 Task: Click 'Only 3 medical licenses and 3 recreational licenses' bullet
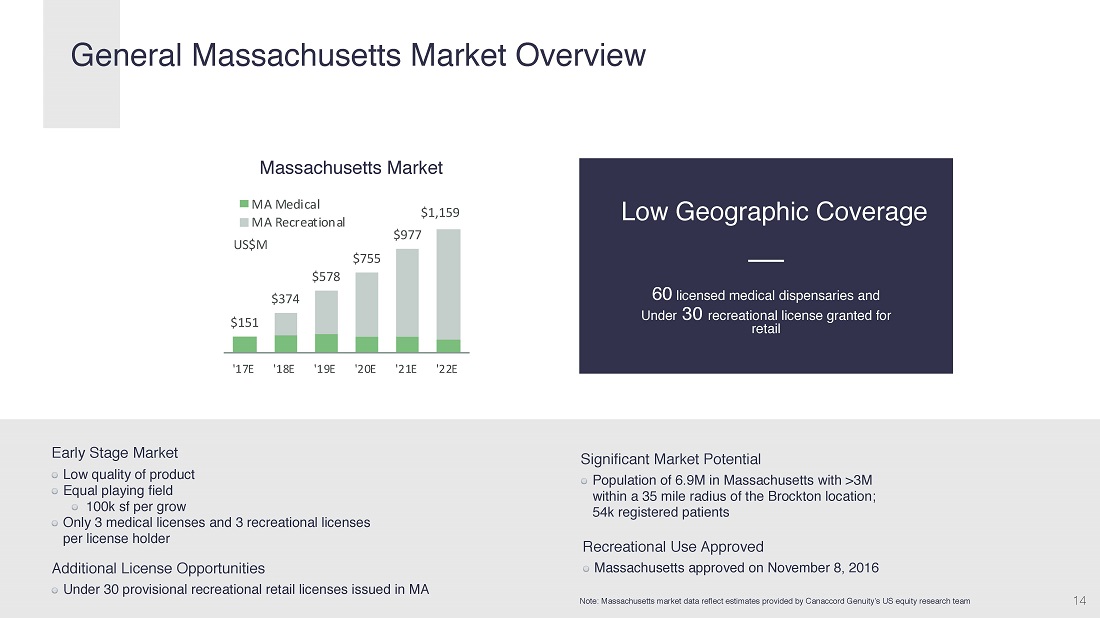216,523
